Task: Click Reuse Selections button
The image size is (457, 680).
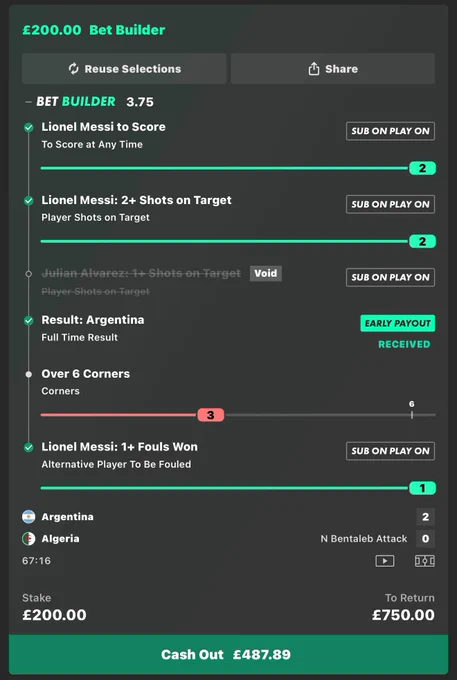Action: (x=124, y=69)
